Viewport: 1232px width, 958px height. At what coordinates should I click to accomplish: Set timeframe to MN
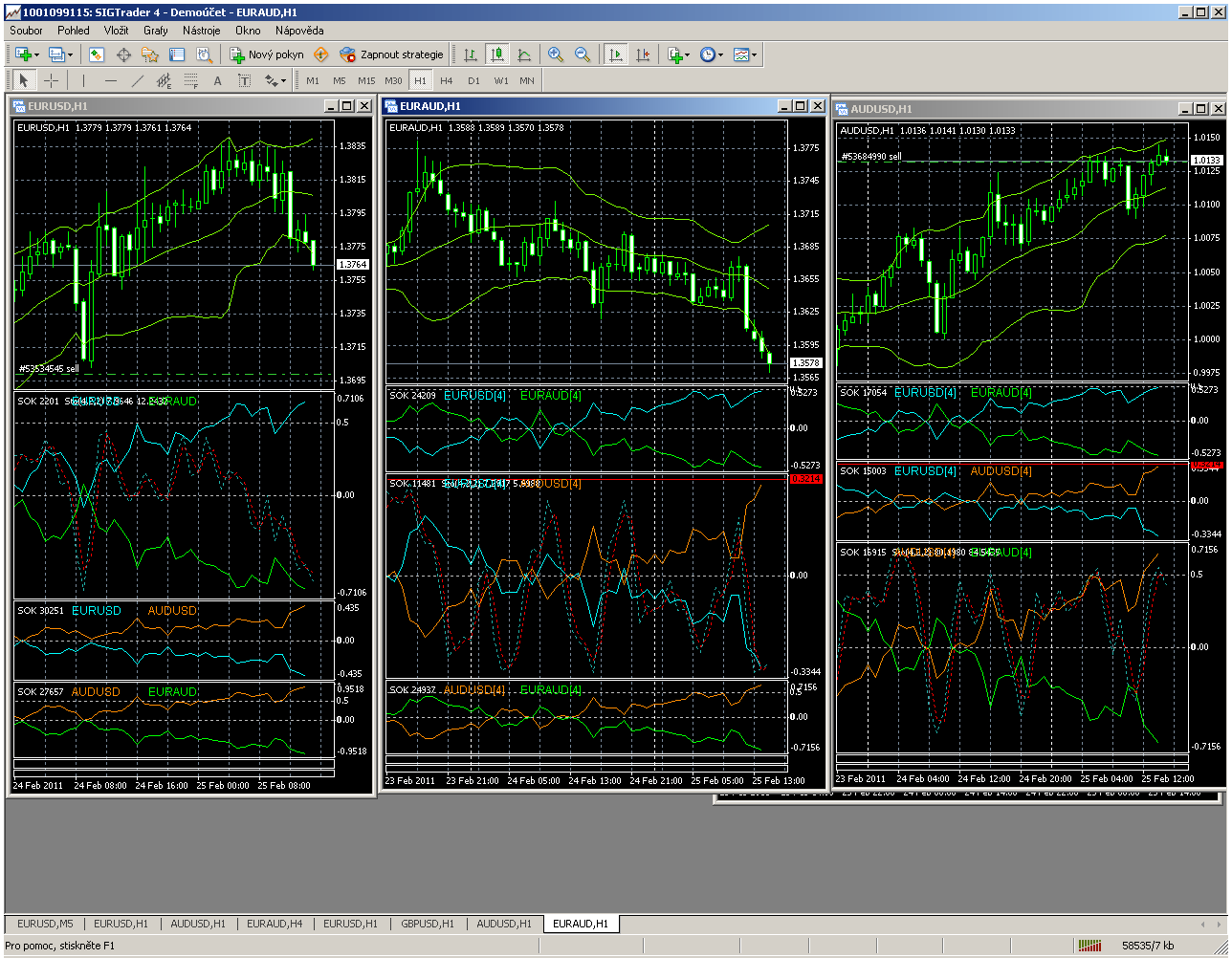(527, 80)
